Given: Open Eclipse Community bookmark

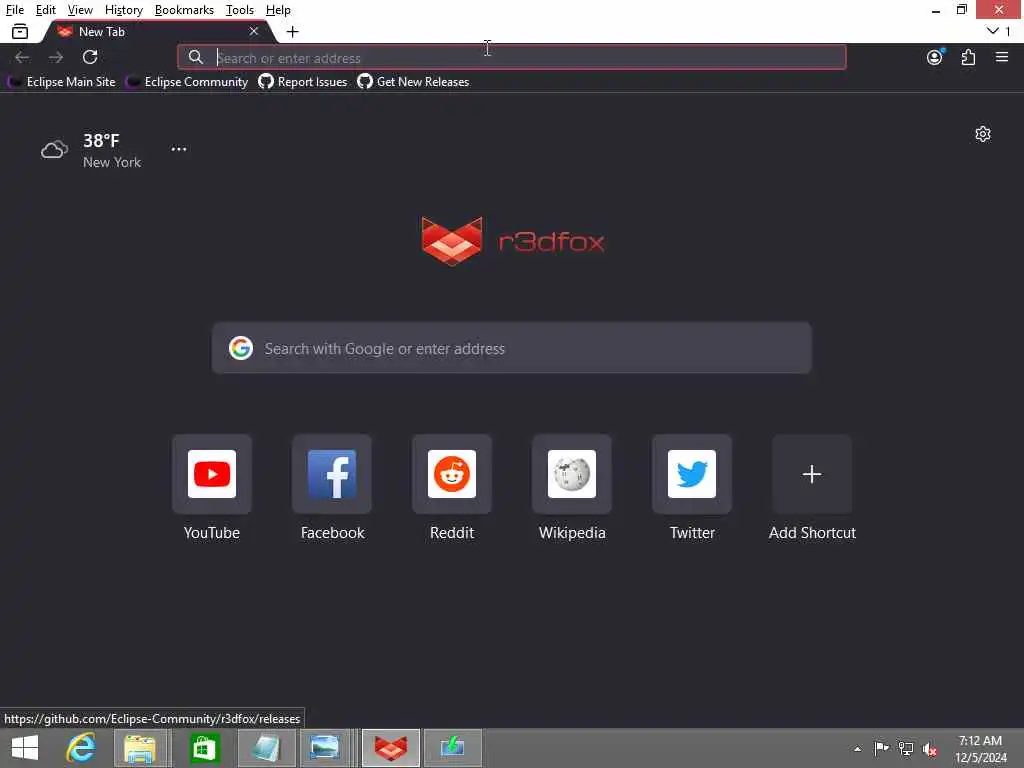Looking at the screenshot, I should click(x=187, y=82).
